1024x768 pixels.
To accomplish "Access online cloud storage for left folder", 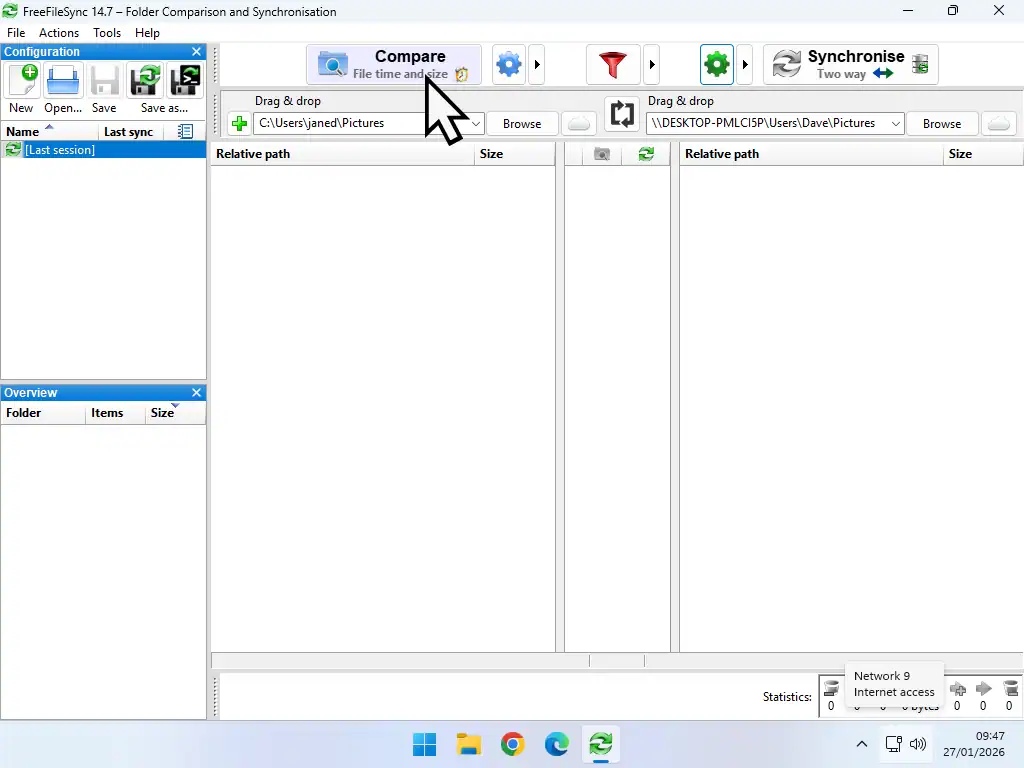I will pos(578,123).
